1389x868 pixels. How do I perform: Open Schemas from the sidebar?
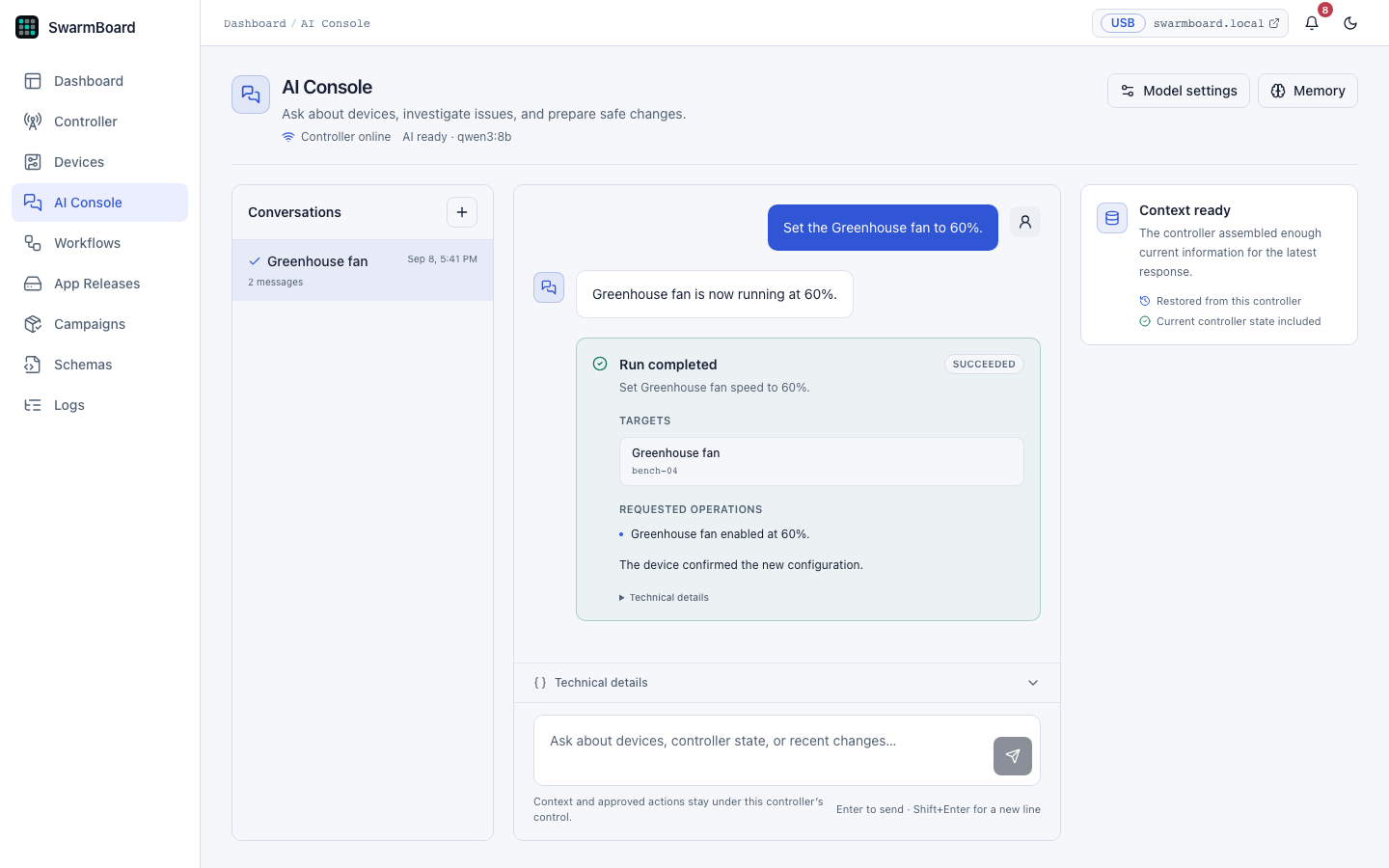(x=99, y=365)
